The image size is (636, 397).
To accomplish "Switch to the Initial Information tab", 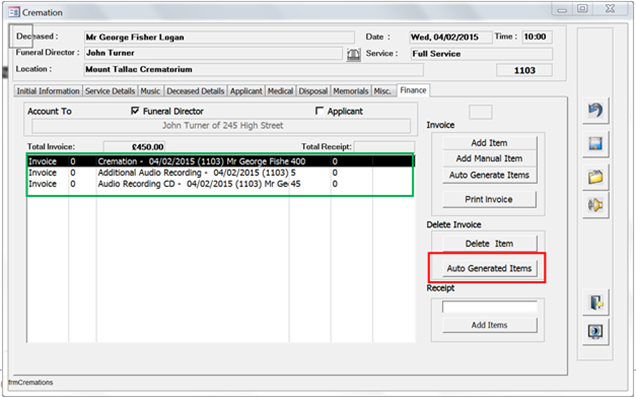I will pos(48,91).
